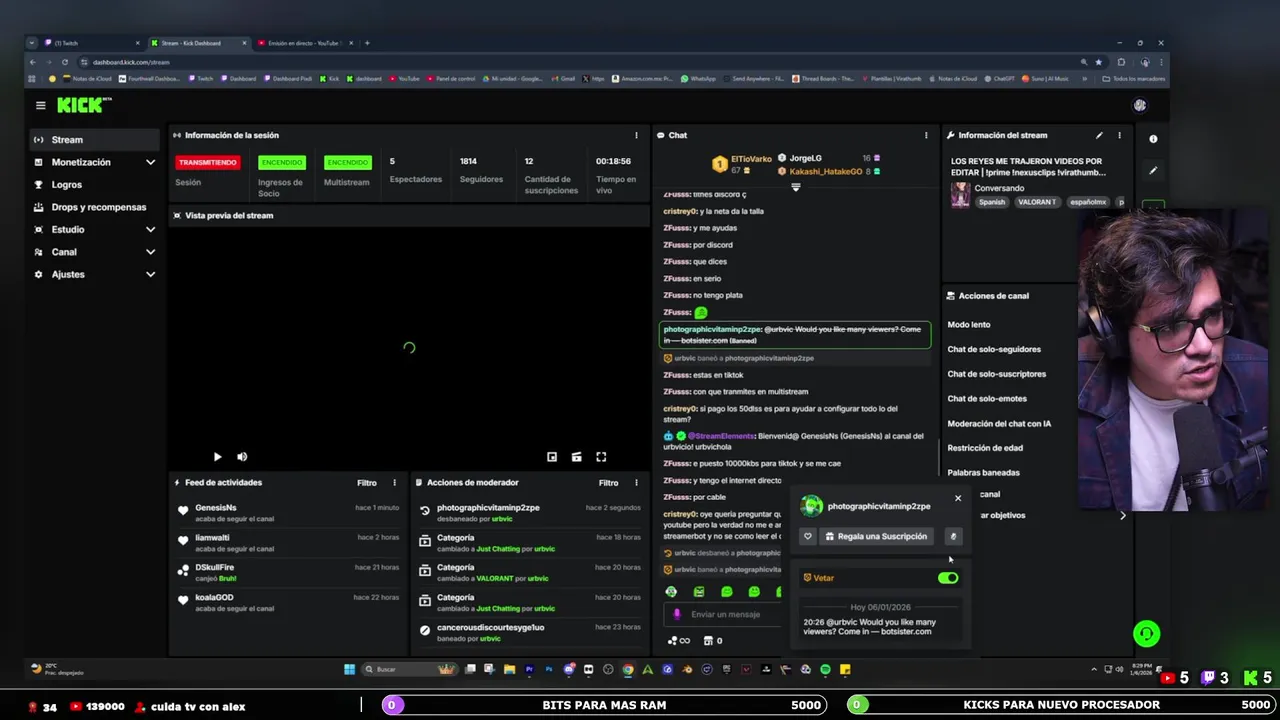Click the info circle icon in the right sidebar

point(1153,139)
